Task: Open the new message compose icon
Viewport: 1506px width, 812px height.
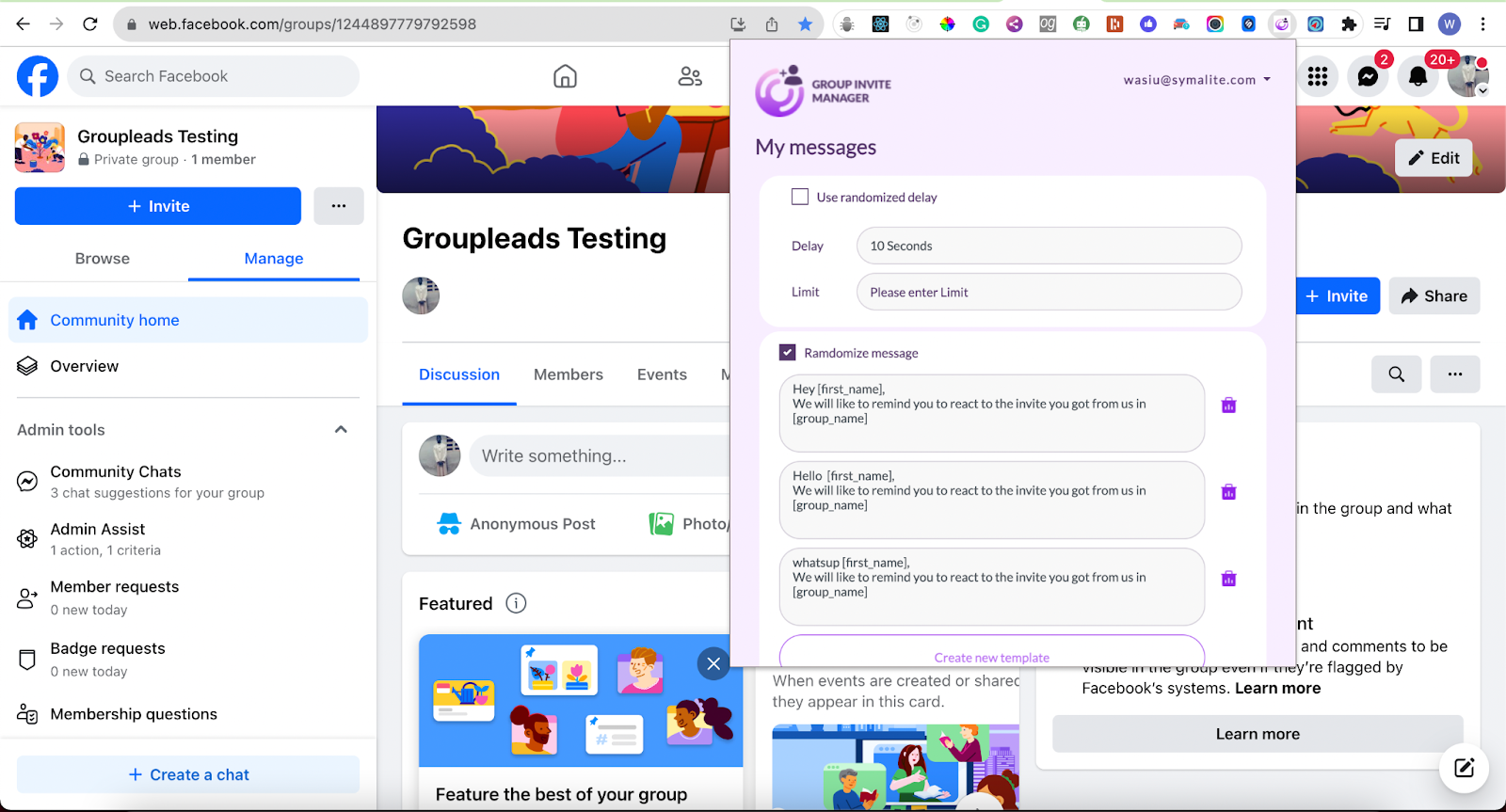Action: pos(1464,768)
